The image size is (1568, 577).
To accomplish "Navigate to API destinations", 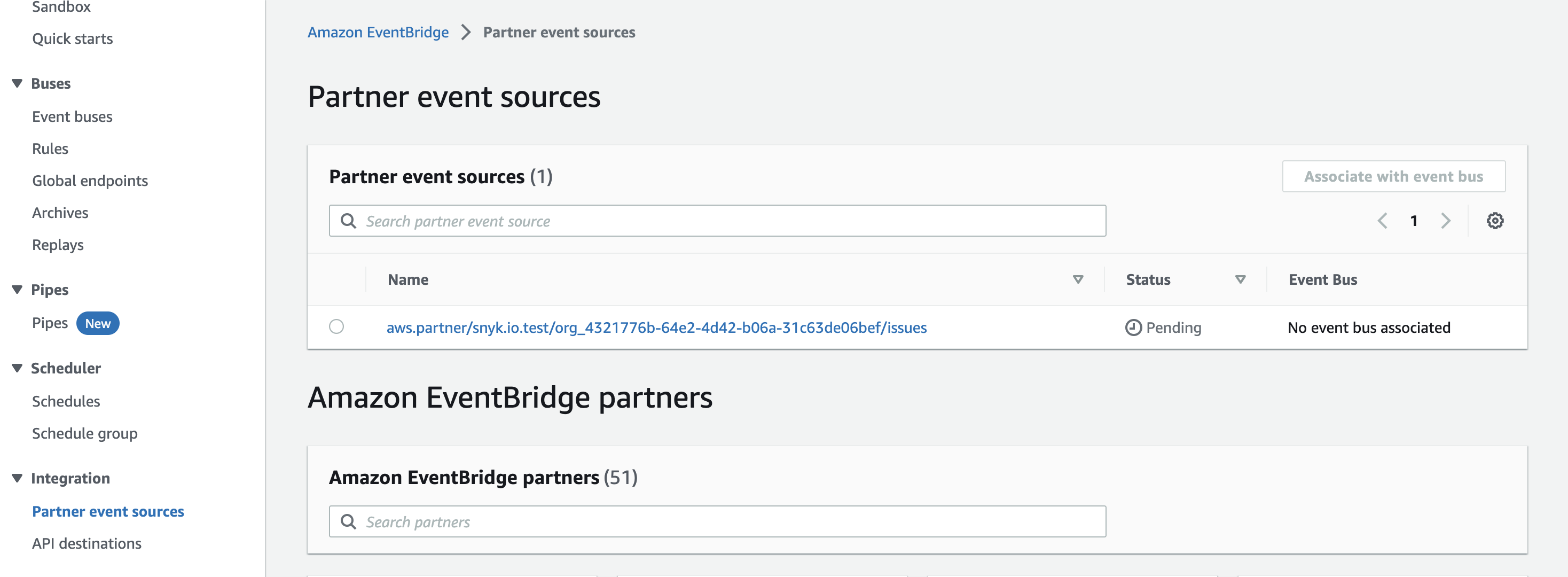I will tap(87, 543).
